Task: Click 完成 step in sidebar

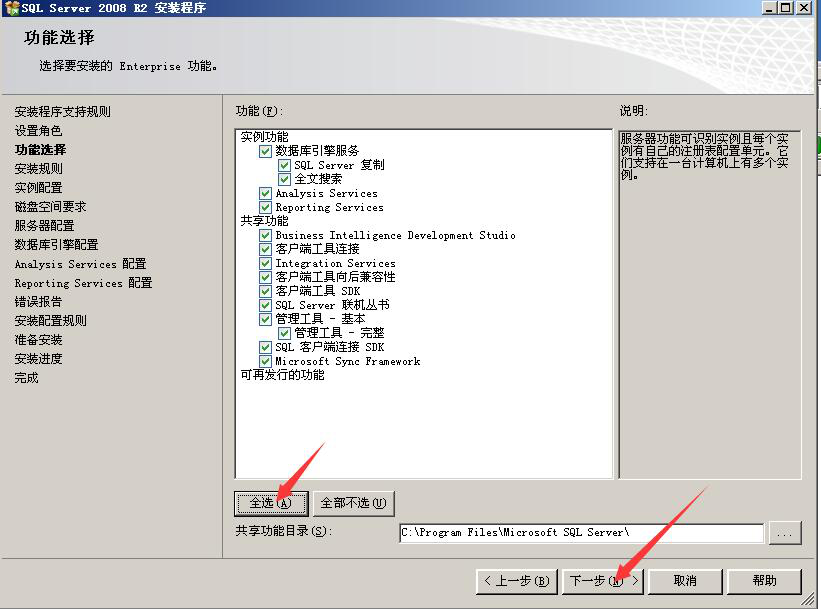Action: coord(26,378)
